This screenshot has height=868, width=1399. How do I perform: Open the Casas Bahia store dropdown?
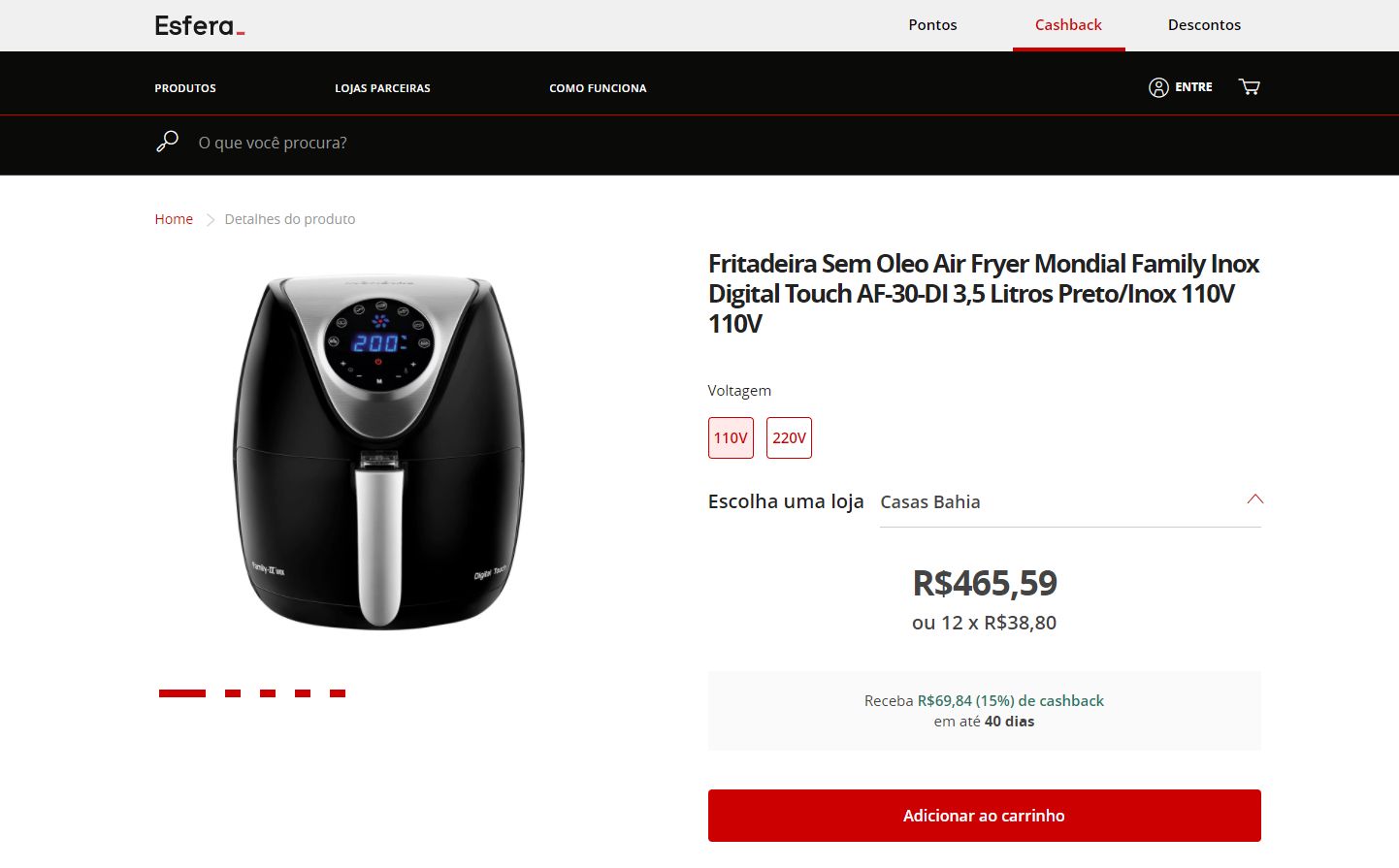(x=1070, y=502)
